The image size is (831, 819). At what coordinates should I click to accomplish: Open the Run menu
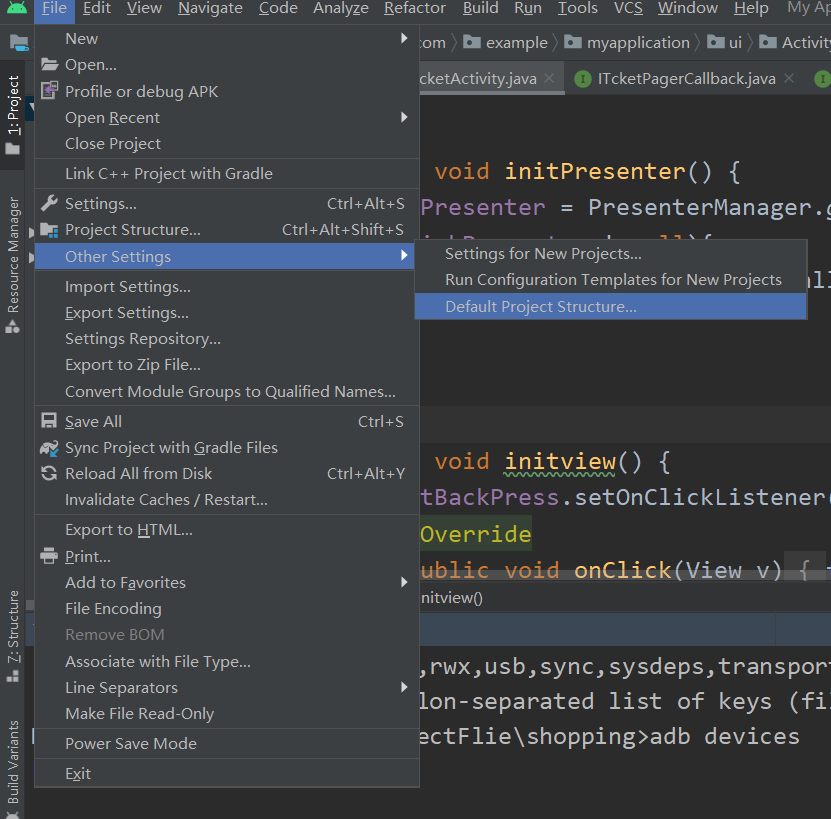coord(528,8)
